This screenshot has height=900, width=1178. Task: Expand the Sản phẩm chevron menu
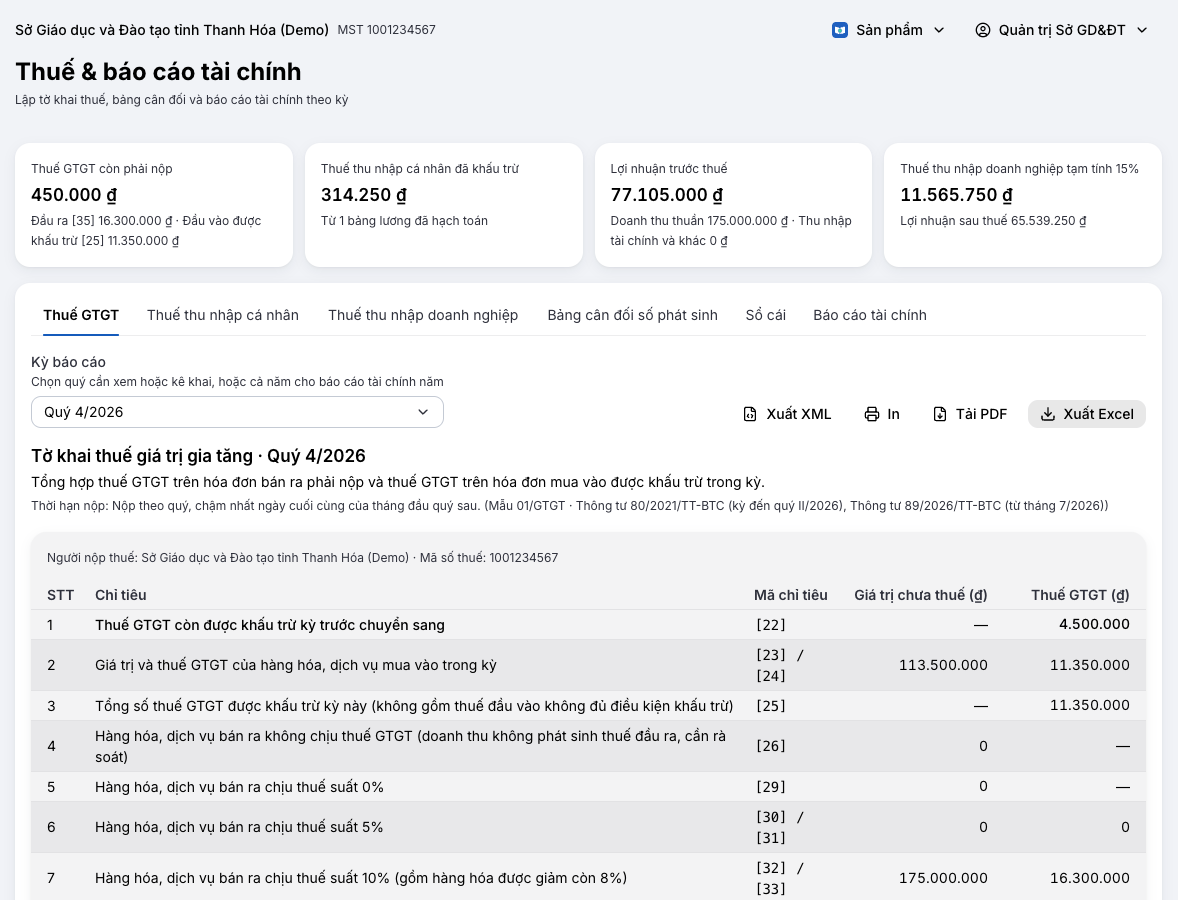939,30
